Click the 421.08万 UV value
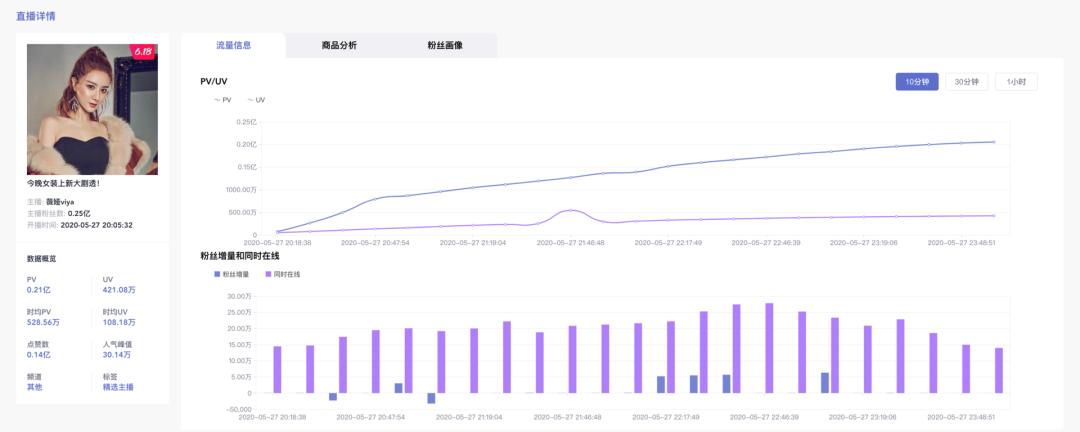The image size is (1080, 432). (x=119, y=291)
